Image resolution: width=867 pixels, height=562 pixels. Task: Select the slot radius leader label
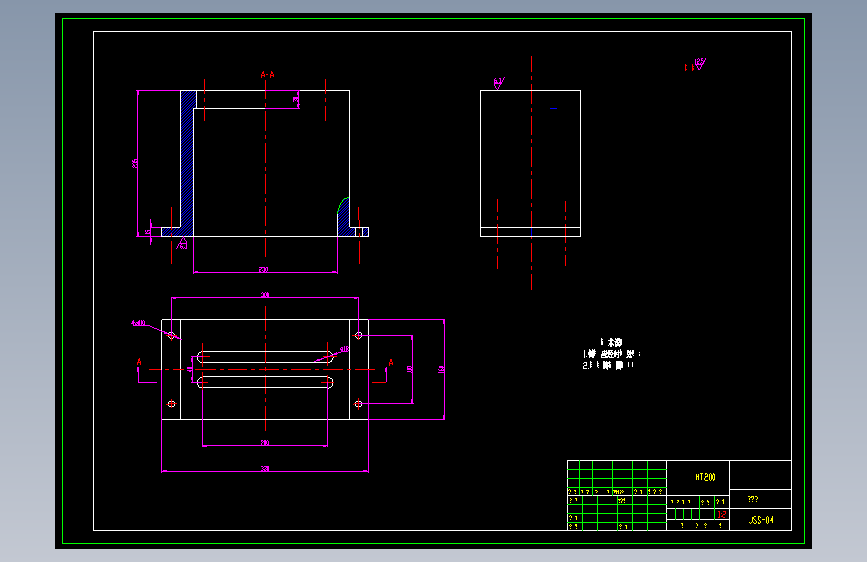344,349
